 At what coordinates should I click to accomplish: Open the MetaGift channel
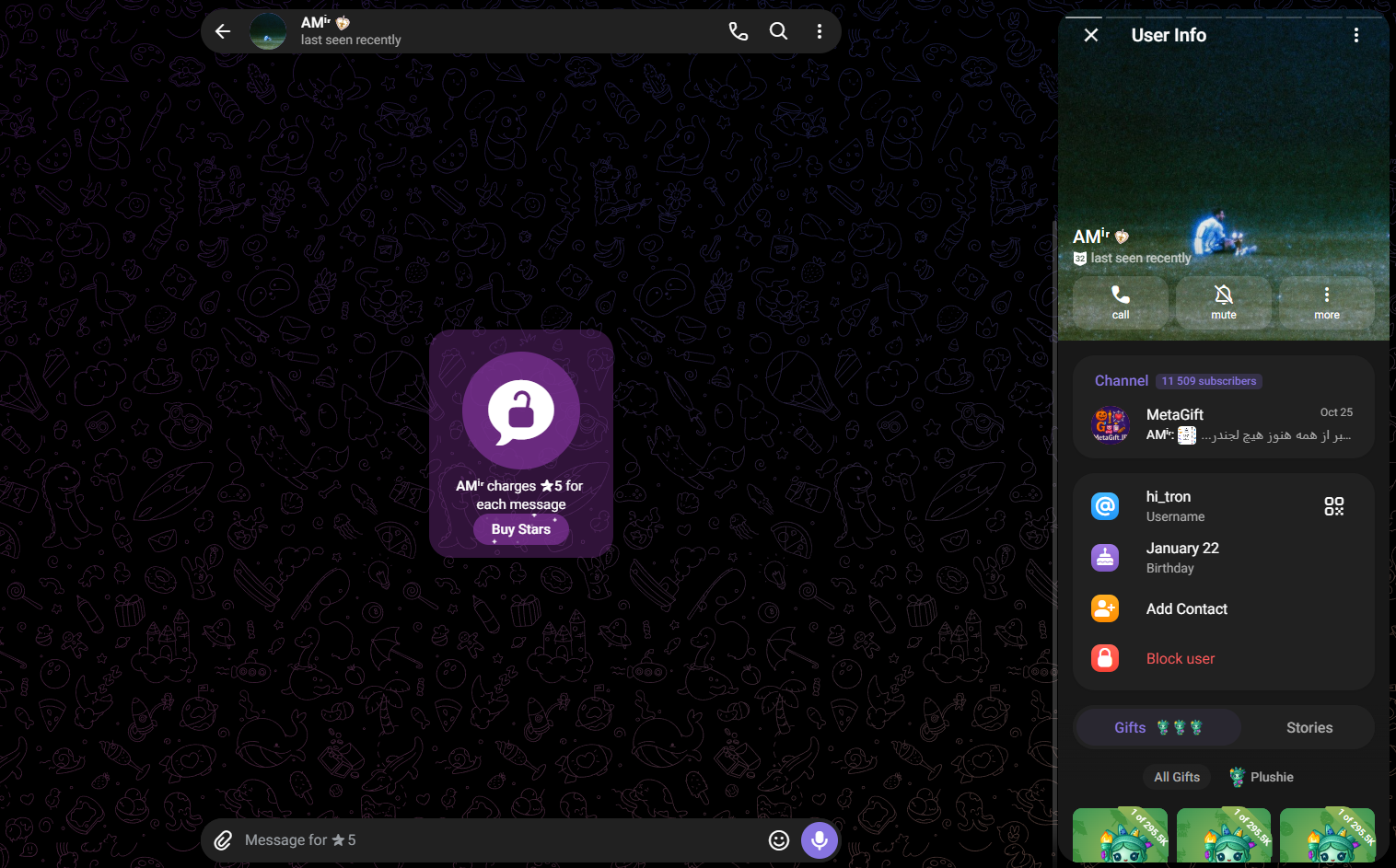[1224, 424]
